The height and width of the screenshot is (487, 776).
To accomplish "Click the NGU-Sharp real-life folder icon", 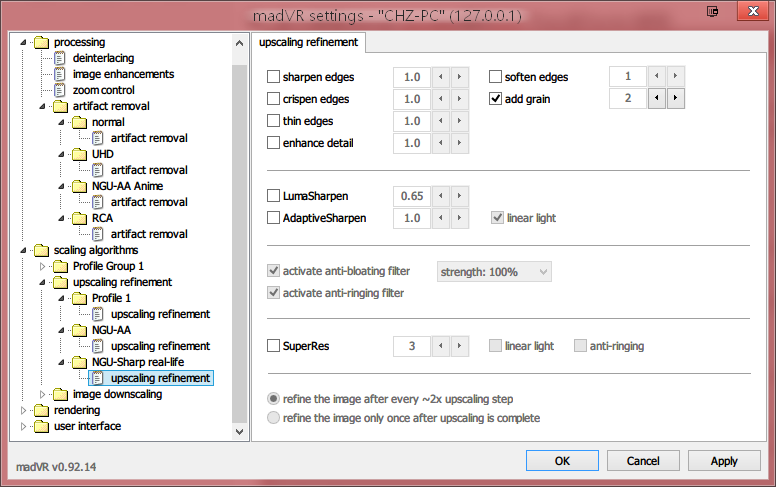I will [x=79, y=363].
